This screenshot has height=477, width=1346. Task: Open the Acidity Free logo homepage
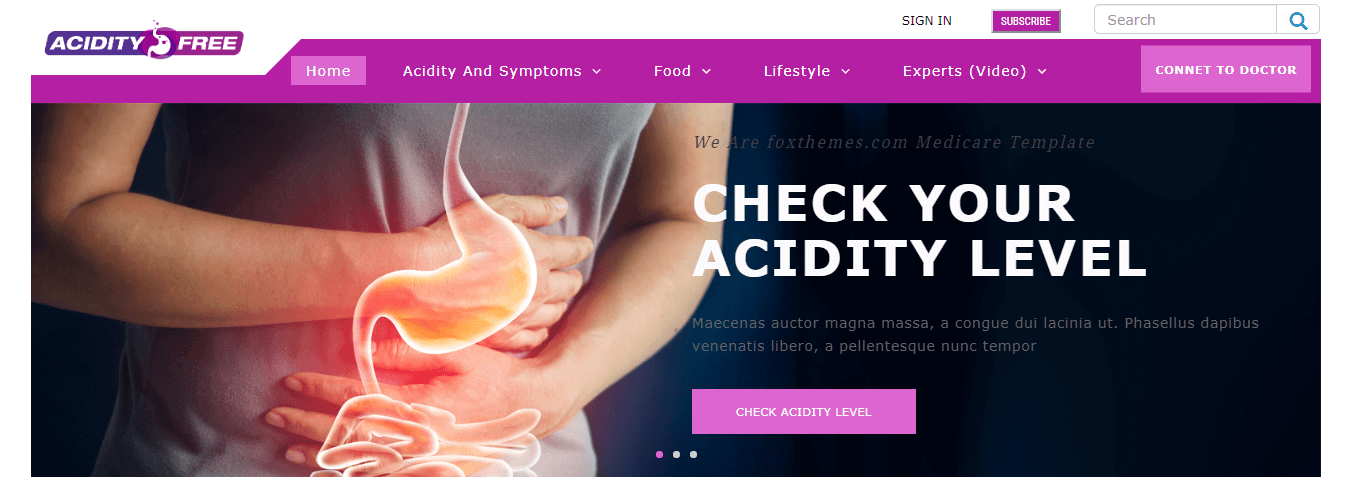[144, 42]
